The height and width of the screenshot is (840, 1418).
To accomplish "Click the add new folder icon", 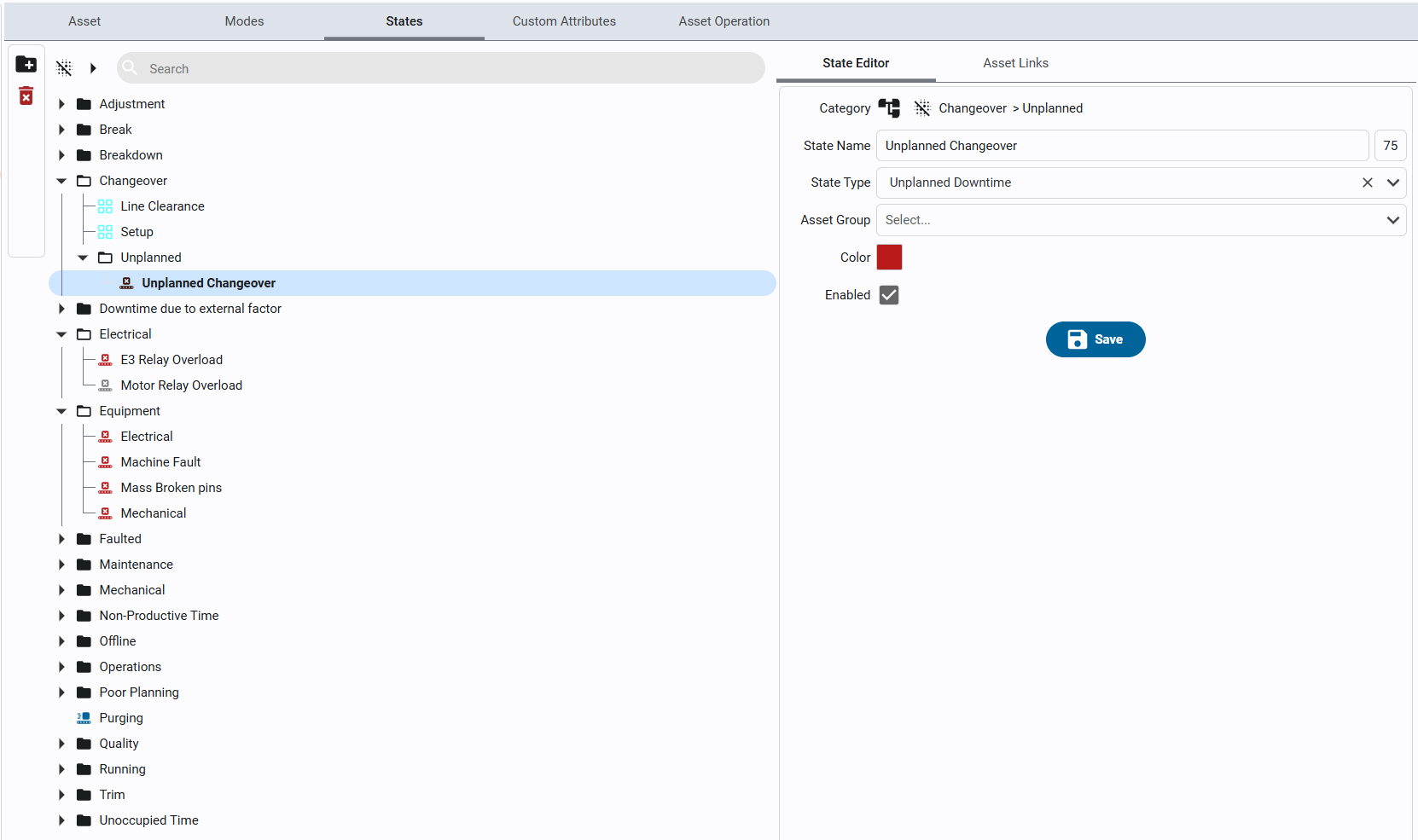I will (26, 65).
